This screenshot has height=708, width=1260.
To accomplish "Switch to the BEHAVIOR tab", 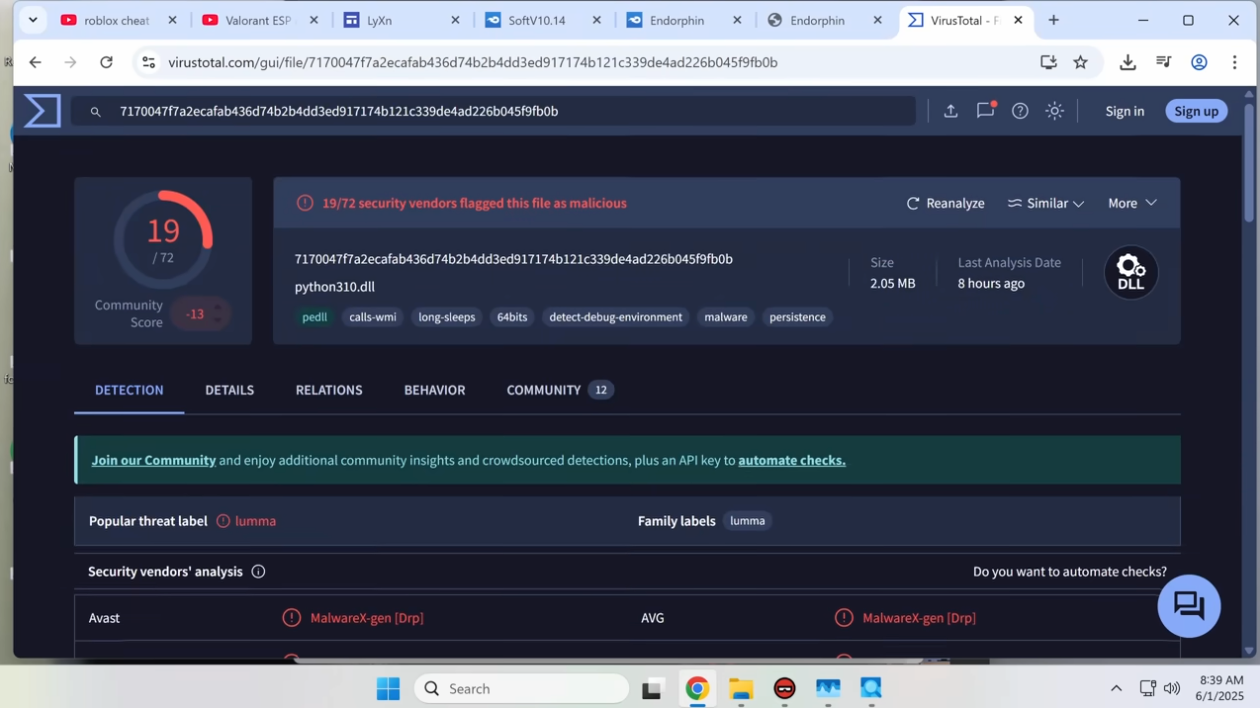I will pos(434,390).
